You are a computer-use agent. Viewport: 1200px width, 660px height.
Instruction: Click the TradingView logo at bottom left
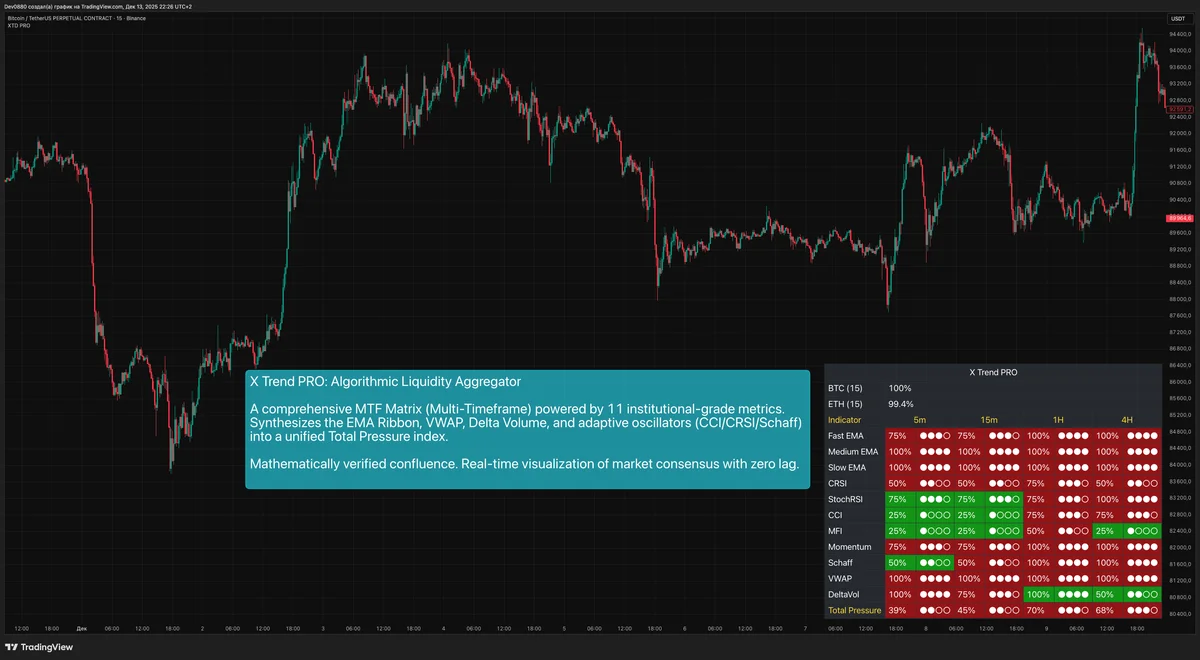tap(39, 647)
